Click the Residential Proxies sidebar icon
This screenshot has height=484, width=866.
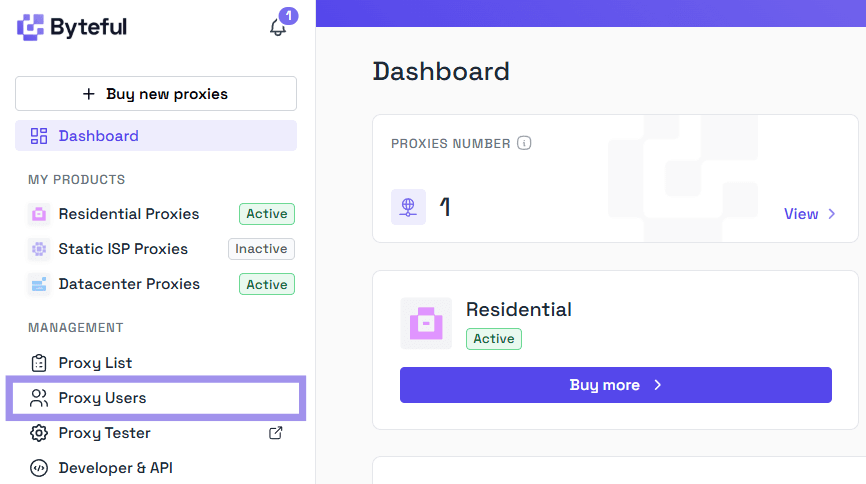click(x=39, y=214)
